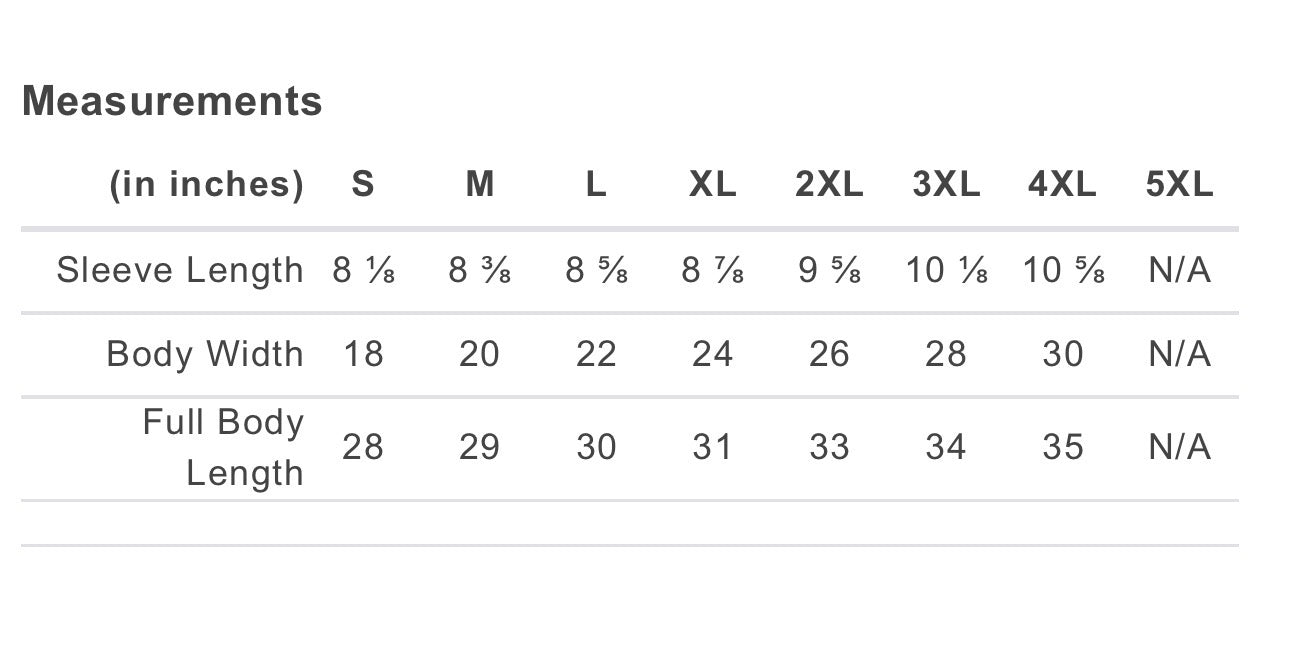Click the L size column header
The width and height of the screenshot is (1290, 663).
pos(596,184)
